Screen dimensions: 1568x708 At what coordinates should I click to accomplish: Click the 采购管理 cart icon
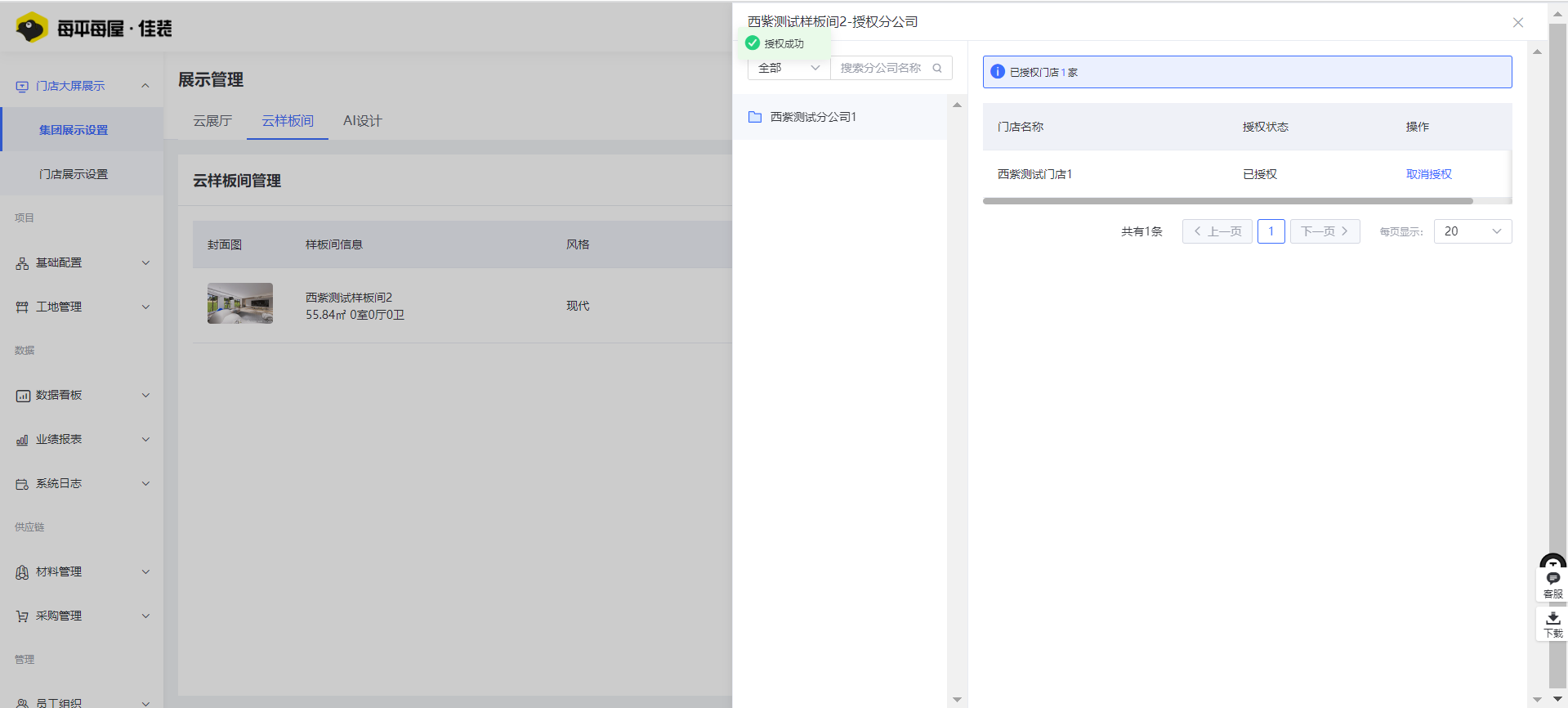[x=22, y=616]
